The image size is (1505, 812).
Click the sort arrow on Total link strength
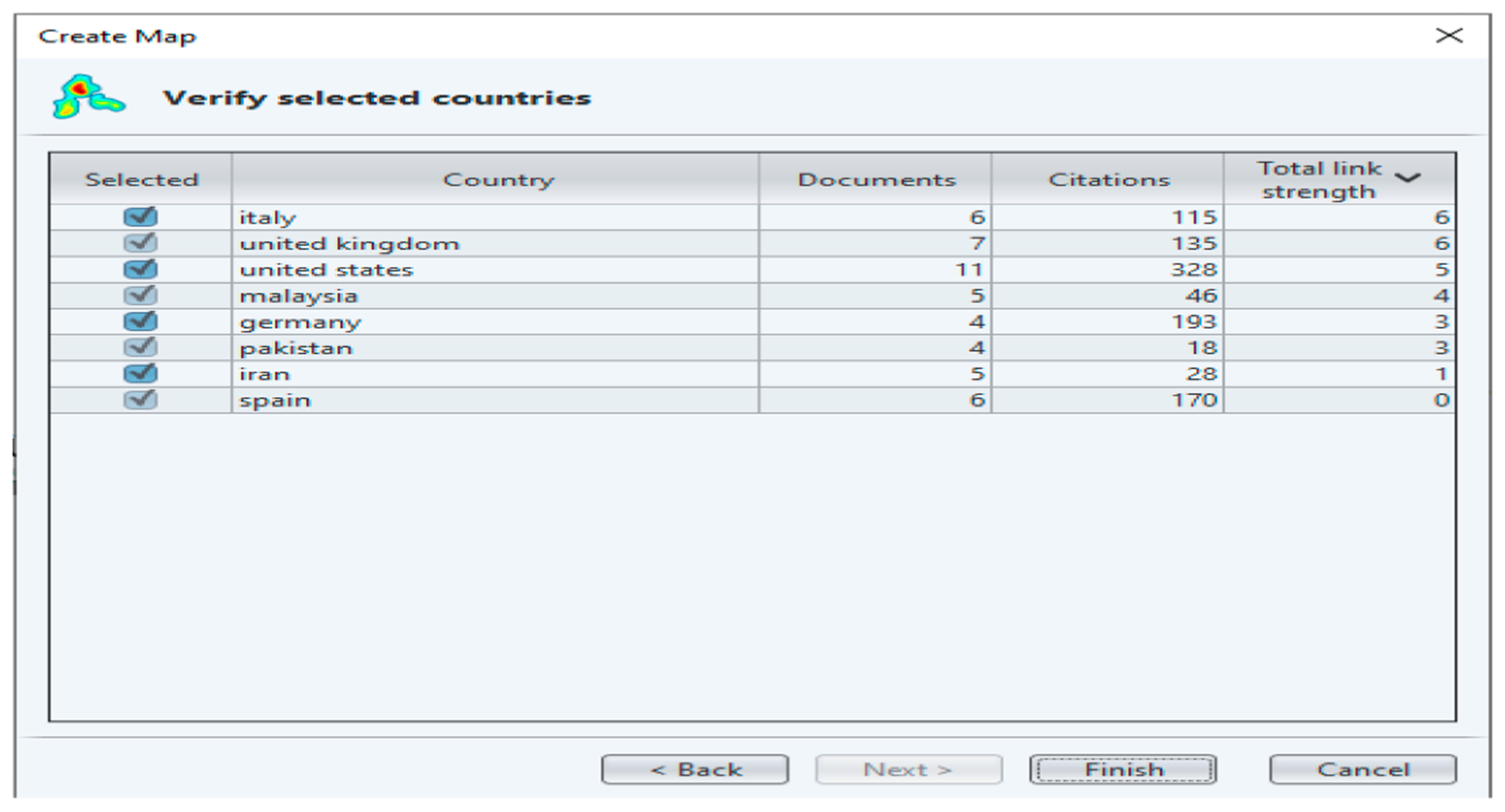1407,178
